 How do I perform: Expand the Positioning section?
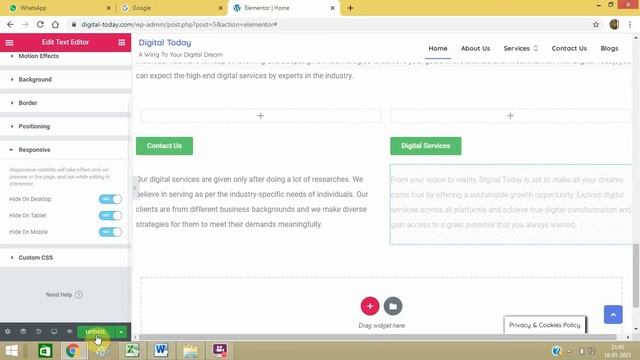coord(65,127)
